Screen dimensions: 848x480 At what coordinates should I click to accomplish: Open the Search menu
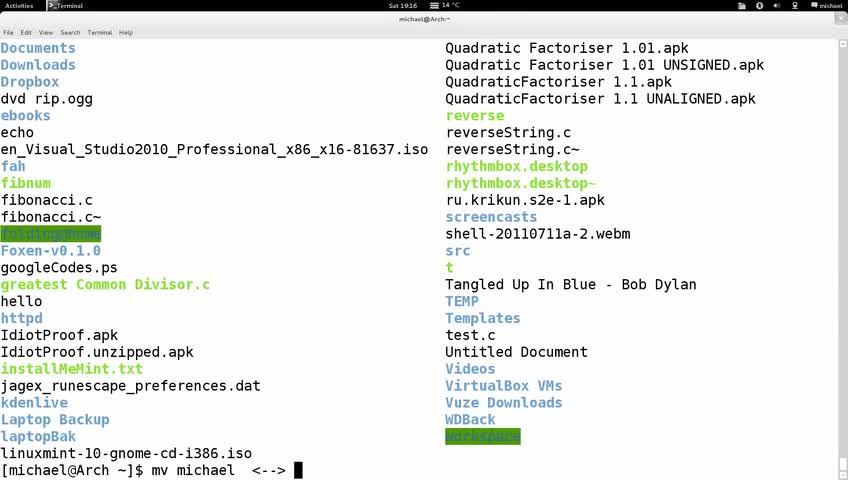tap(70, 32)
